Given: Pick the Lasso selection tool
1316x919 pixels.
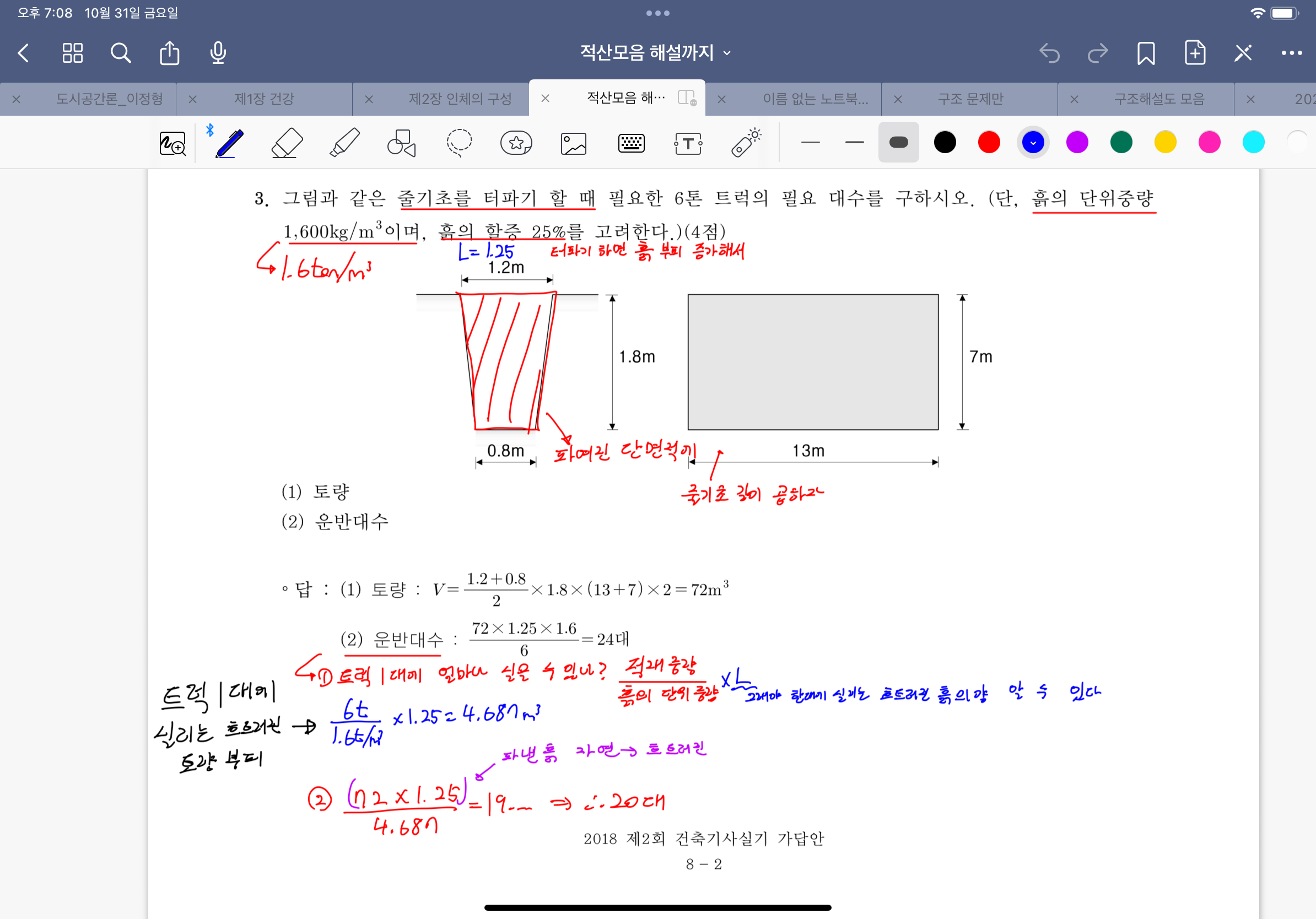Looking at the screenshot, I should [x=459, y=143].
